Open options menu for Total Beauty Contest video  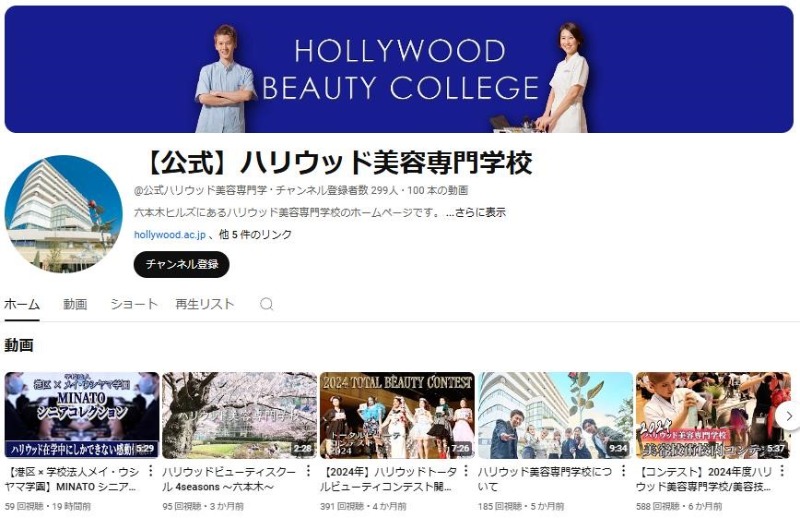(x=467, y=471)
